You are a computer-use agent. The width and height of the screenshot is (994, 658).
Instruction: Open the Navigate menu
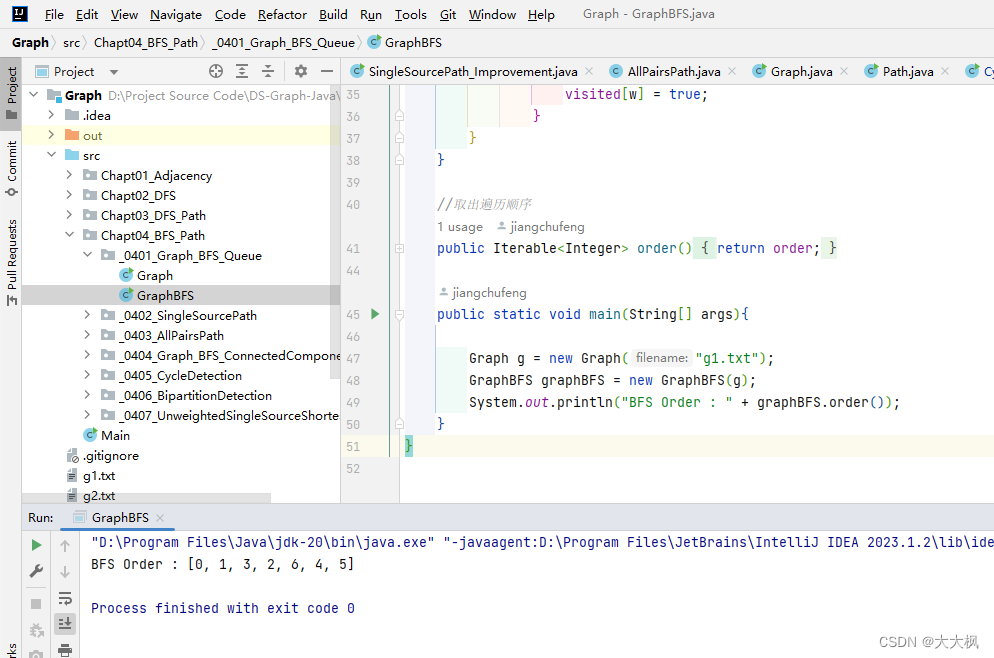(176, 14)
